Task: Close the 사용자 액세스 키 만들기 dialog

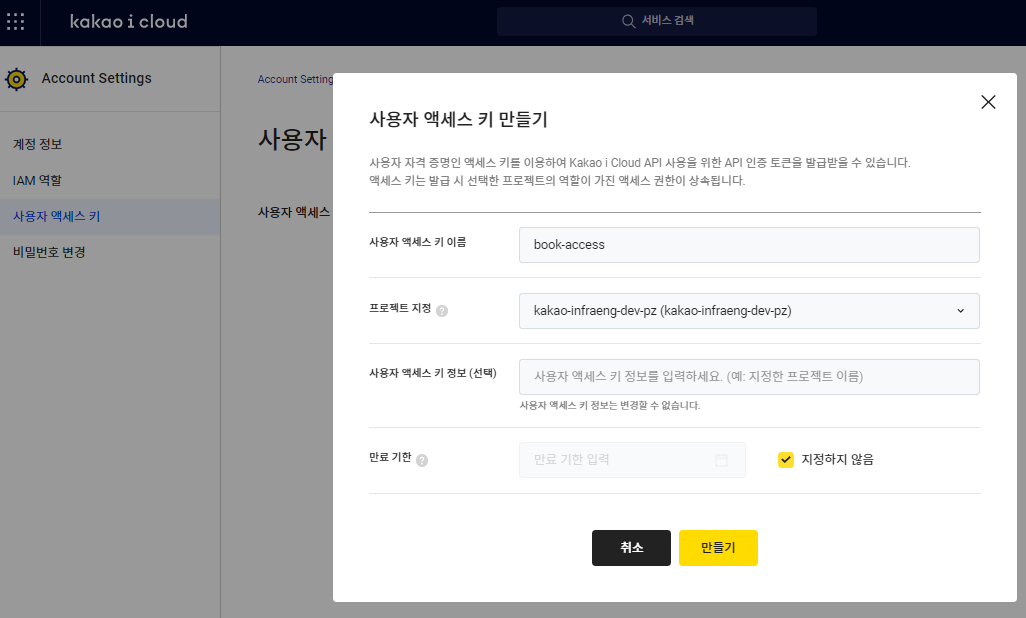Action: pyautogui.click(x=988, y=102)
